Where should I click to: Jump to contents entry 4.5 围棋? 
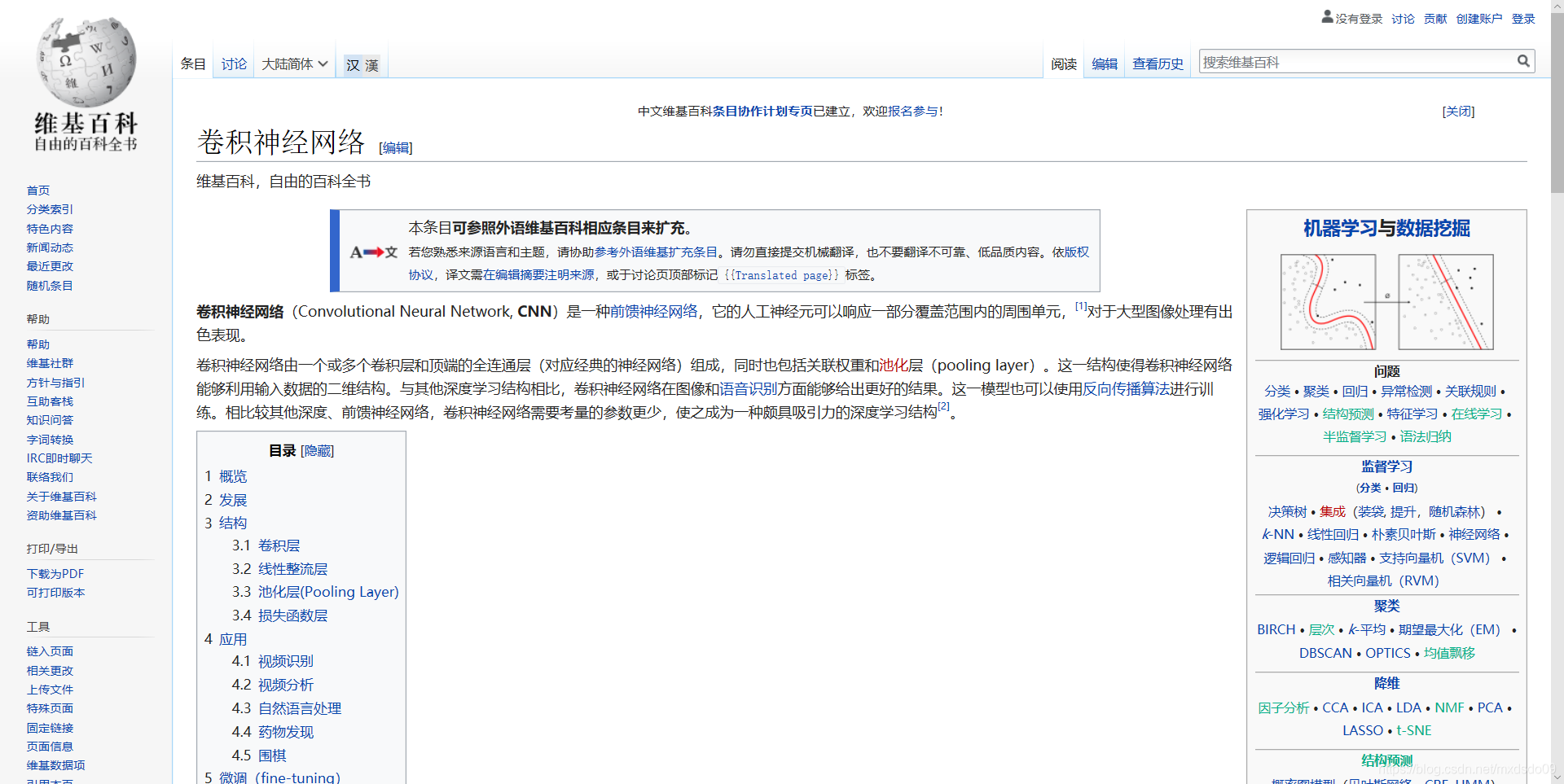click(x=259, y=756)
